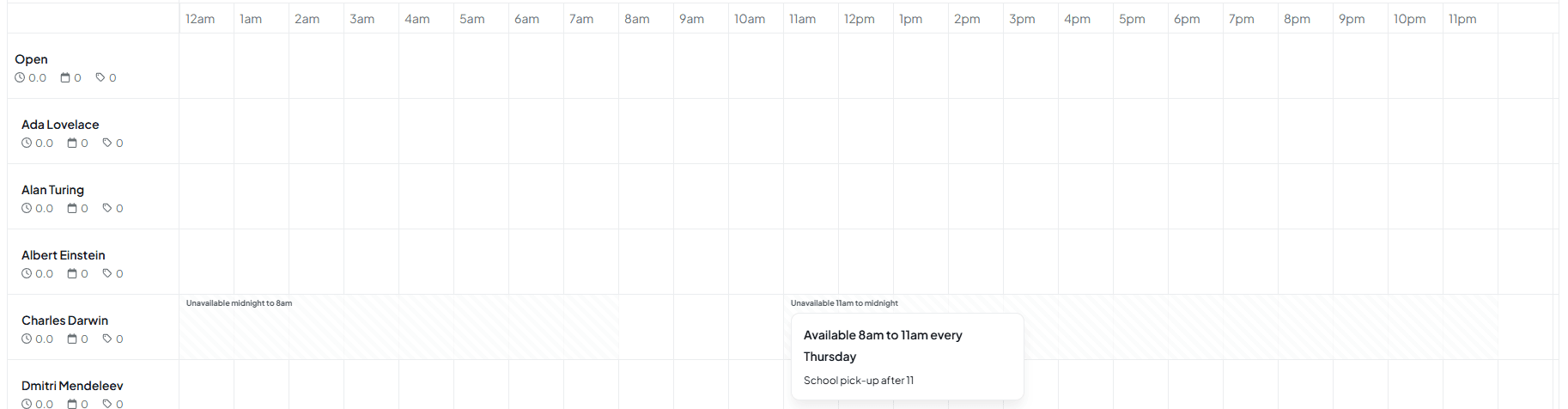Screen dimensions: 1568x409
Task: Select the Open shifts row label
Action: click(x=31, y=59)
